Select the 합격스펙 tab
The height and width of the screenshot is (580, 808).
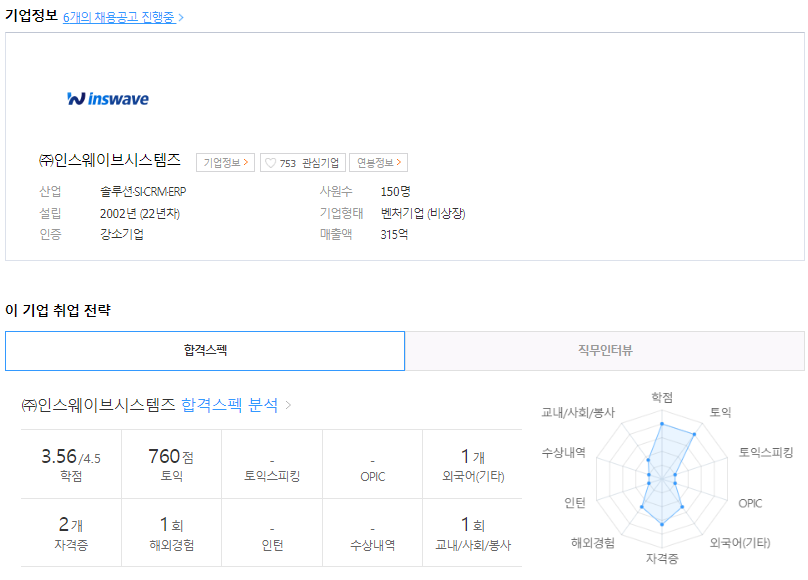pyautogui.click(x=205, y=351)
